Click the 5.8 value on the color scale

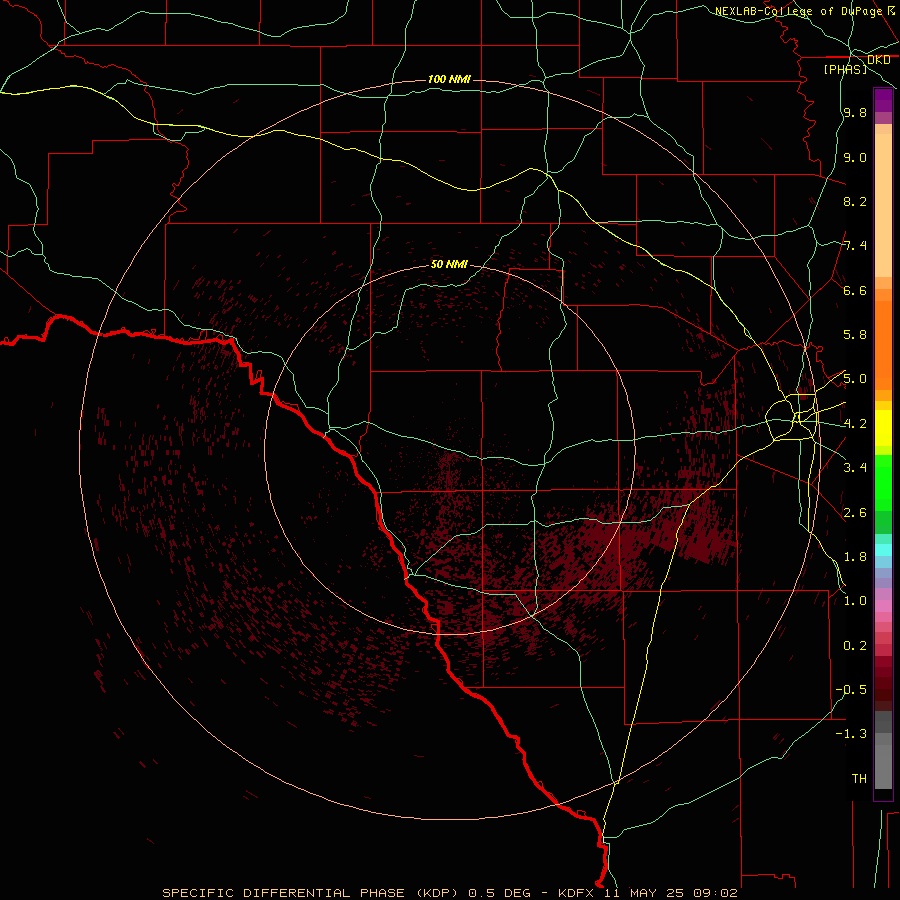pyautogui.click(x=855, y=335)
